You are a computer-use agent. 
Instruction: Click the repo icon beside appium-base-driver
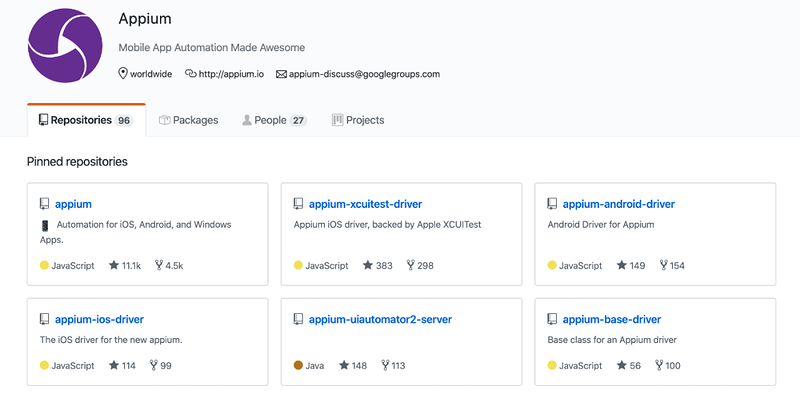552,319
